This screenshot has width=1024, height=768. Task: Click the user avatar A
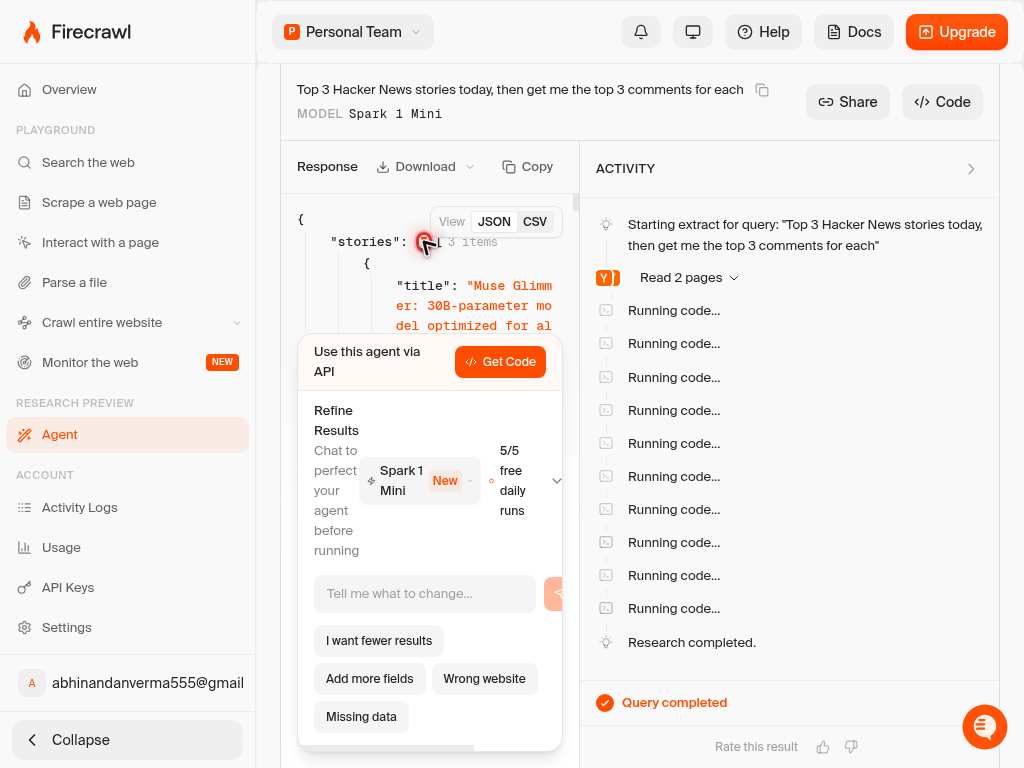click(31, 683)
